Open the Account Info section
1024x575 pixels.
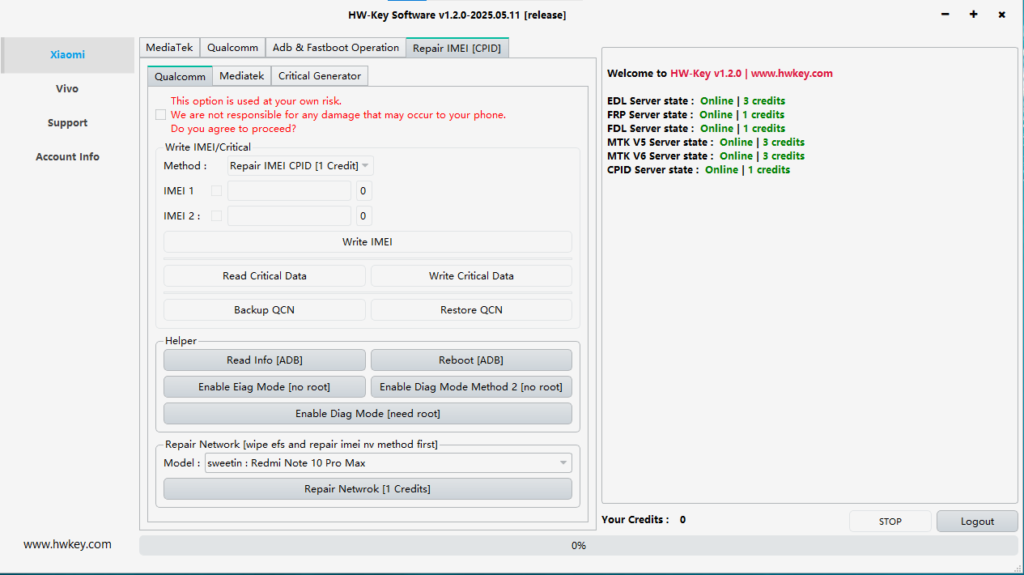pyautogui.click(x=67, y=157)
